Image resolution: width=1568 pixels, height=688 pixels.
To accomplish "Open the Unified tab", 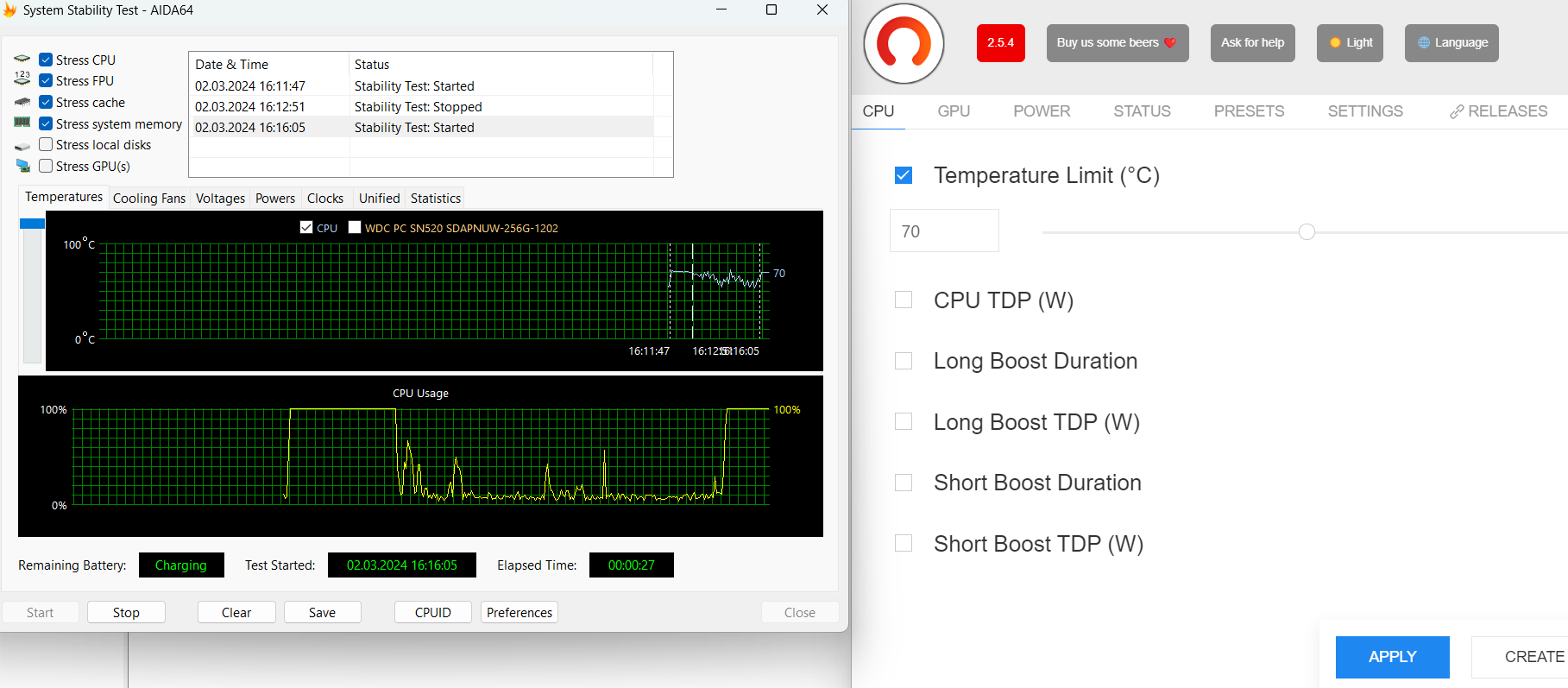I will pos(380,199).
